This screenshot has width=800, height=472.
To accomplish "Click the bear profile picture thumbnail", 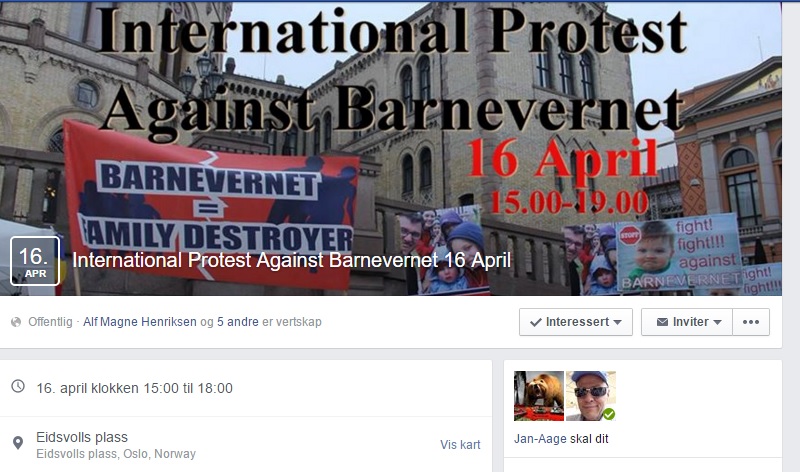I will coord(539,396).
